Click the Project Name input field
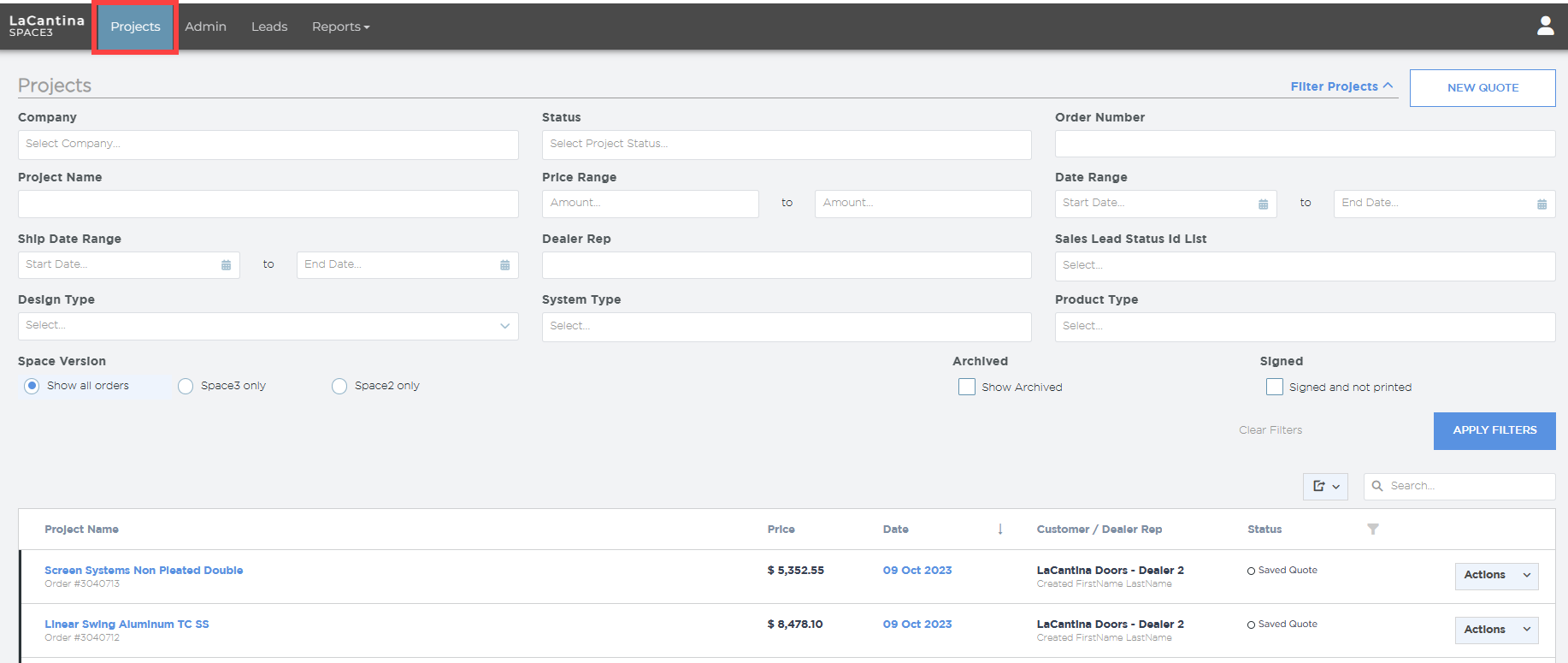 pyautogui.click(x=268, y=204)
